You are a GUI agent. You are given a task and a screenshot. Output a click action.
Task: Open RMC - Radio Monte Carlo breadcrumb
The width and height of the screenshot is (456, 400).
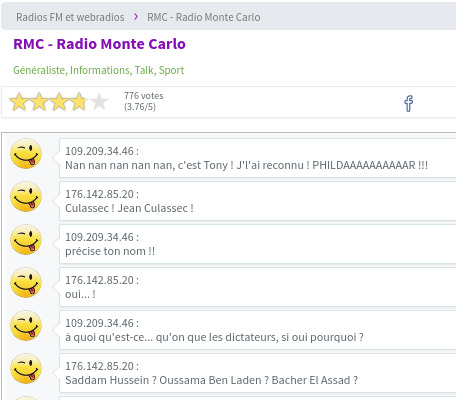point(204,17)
